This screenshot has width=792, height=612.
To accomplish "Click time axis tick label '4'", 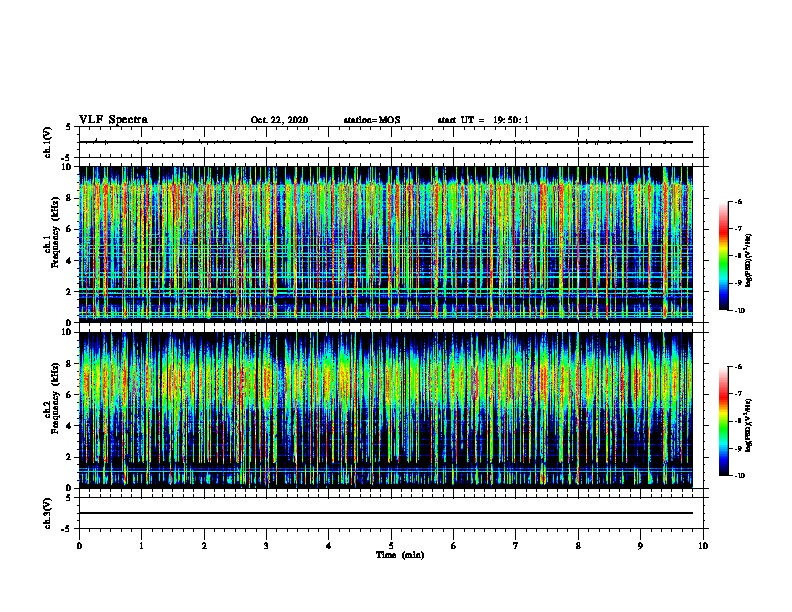I will pos(329,546).
